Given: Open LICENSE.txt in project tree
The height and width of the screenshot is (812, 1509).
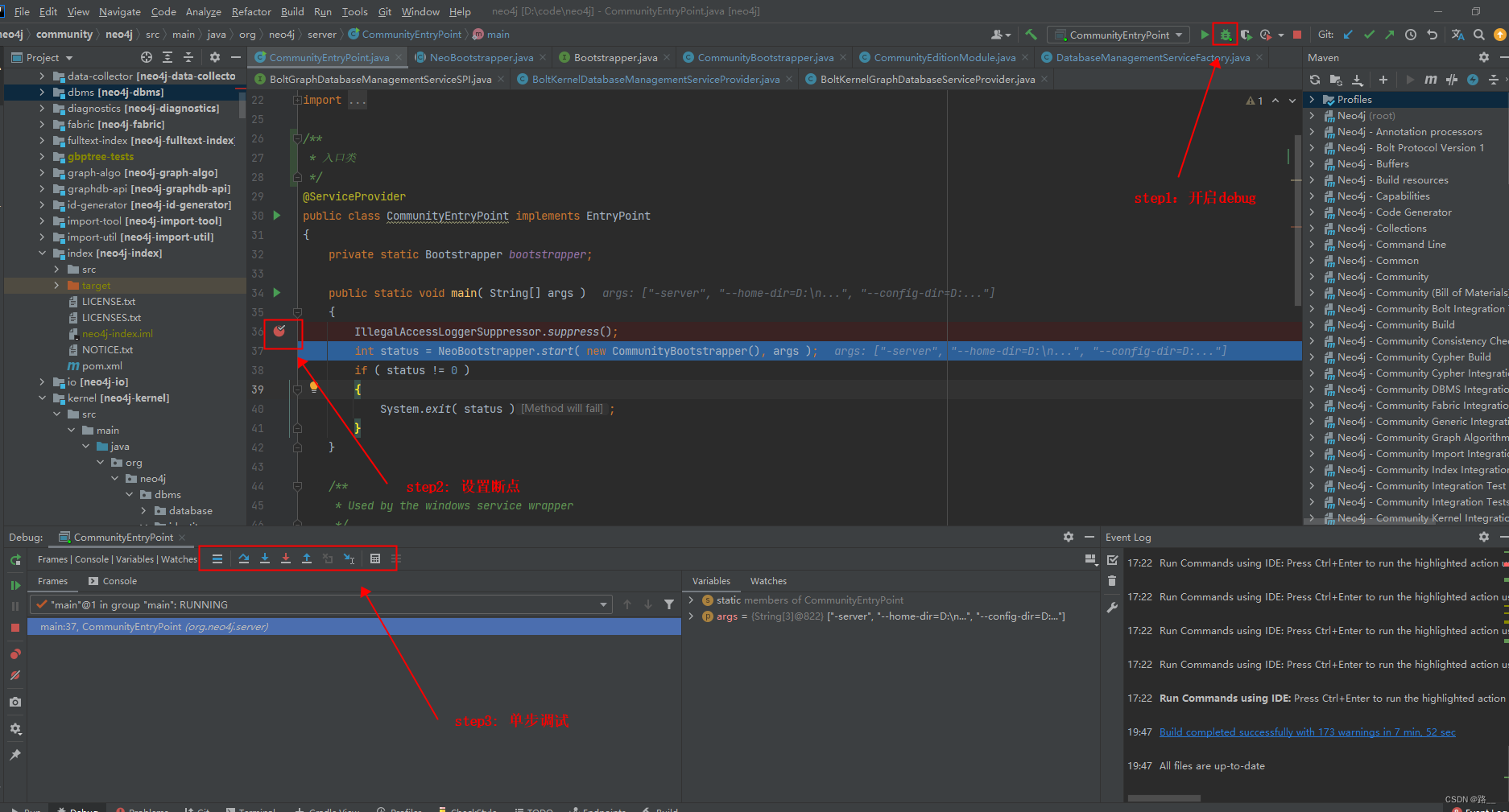Looking at the screenshot, I should point(109,302).
